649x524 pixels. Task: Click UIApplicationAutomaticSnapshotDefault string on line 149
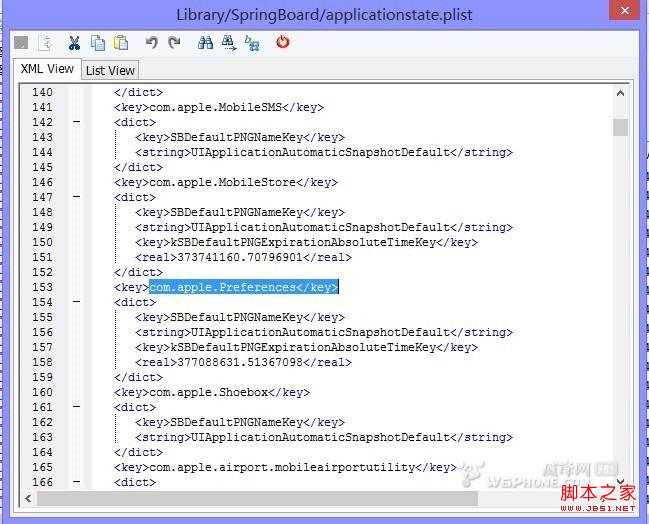tap(320, 227)
